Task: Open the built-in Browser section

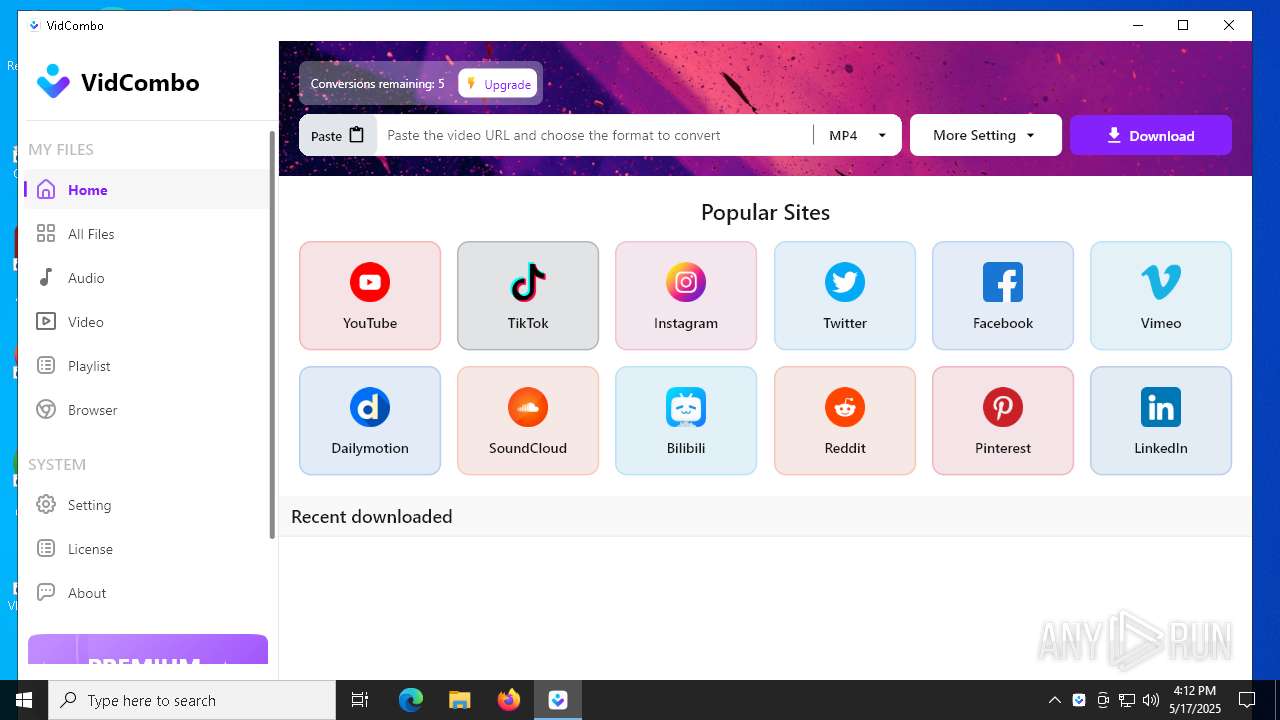Action: pyautogui.click(x=146, y=410)
